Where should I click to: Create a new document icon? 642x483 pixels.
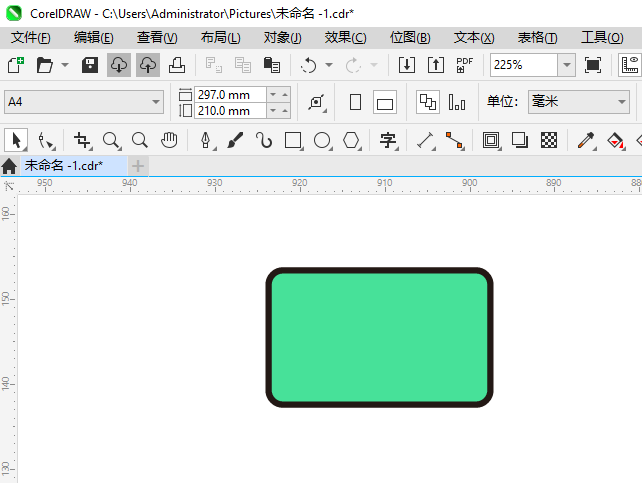[x=16, y=65]
